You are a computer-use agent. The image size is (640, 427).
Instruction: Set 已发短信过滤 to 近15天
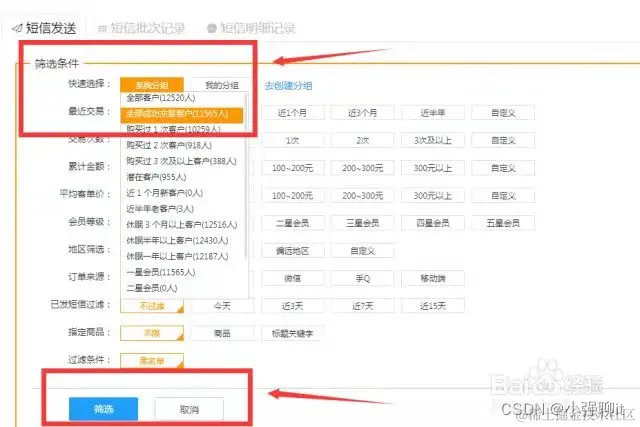tap(433, 306)
